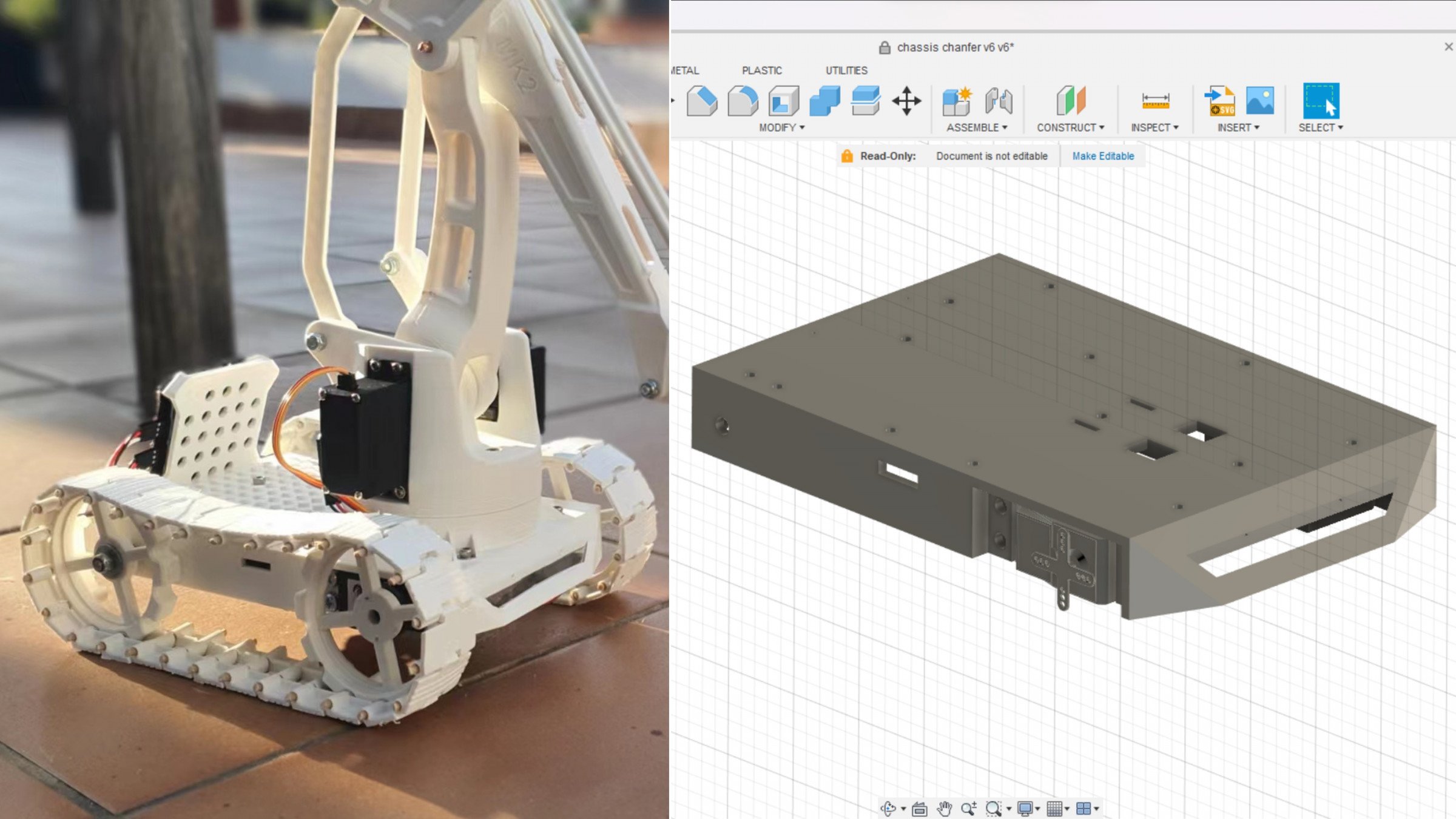Activate the Select window tool icon

click(x=1321, y=101)
